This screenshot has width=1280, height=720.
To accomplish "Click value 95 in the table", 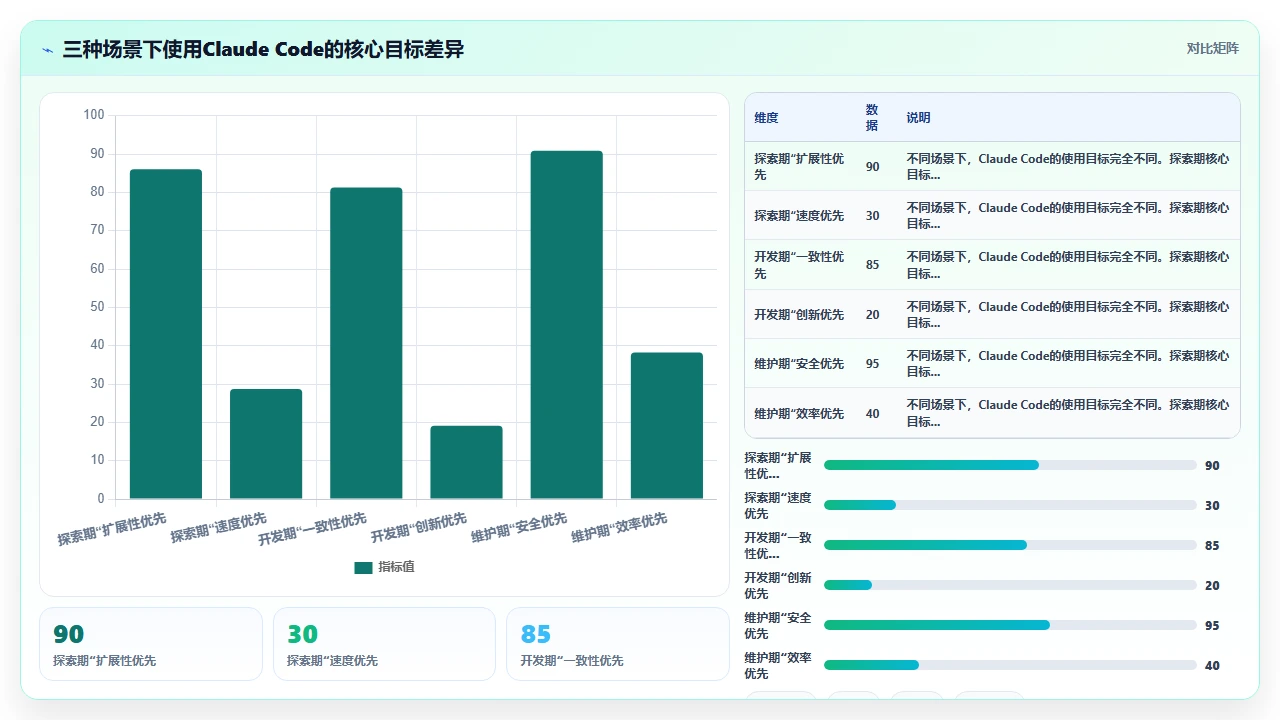I will click(x=872, y=364).
